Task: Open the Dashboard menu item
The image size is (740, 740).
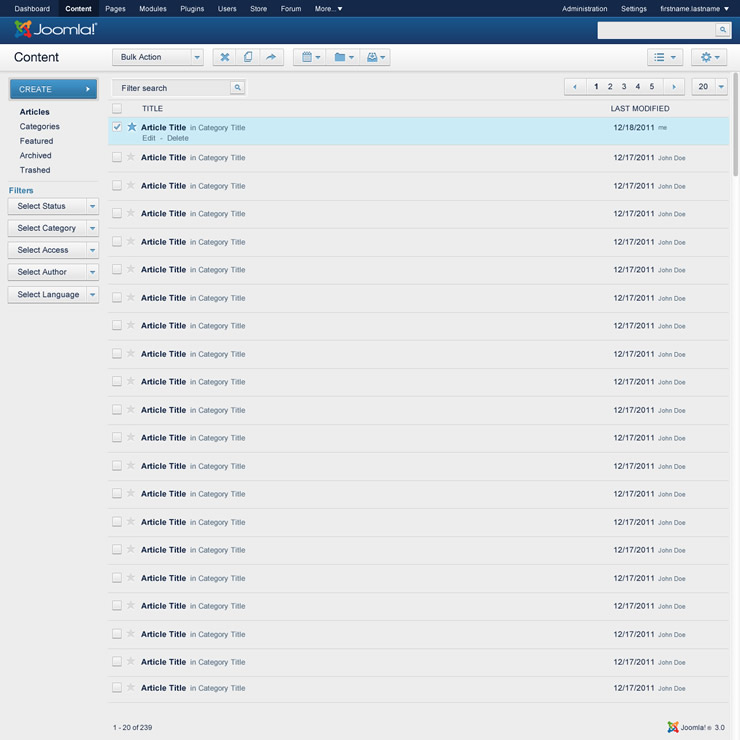Action: click(32, 8)
